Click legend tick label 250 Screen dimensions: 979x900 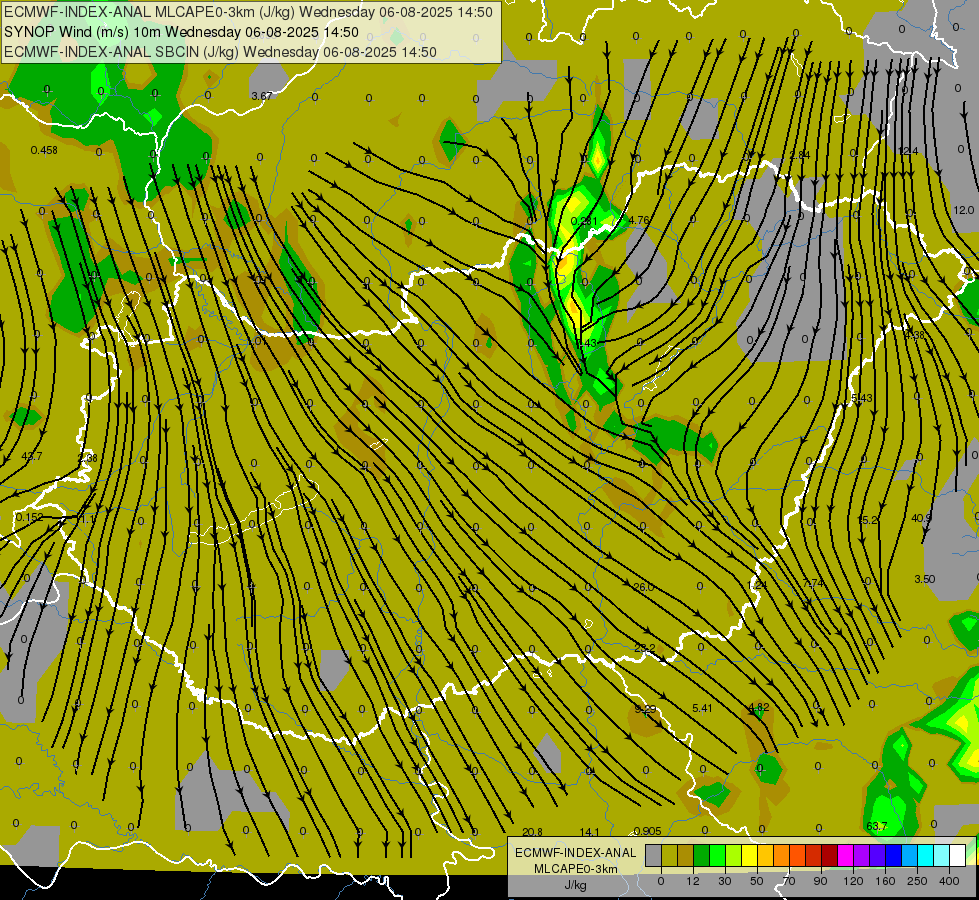pos(917,881)
